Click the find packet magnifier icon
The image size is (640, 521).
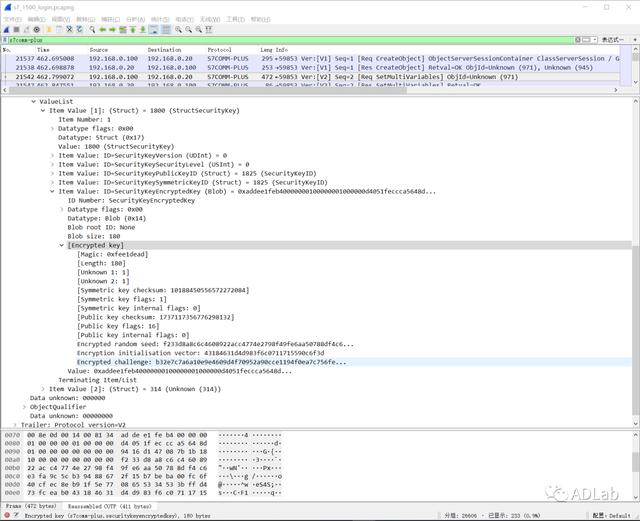pos(92,29)
